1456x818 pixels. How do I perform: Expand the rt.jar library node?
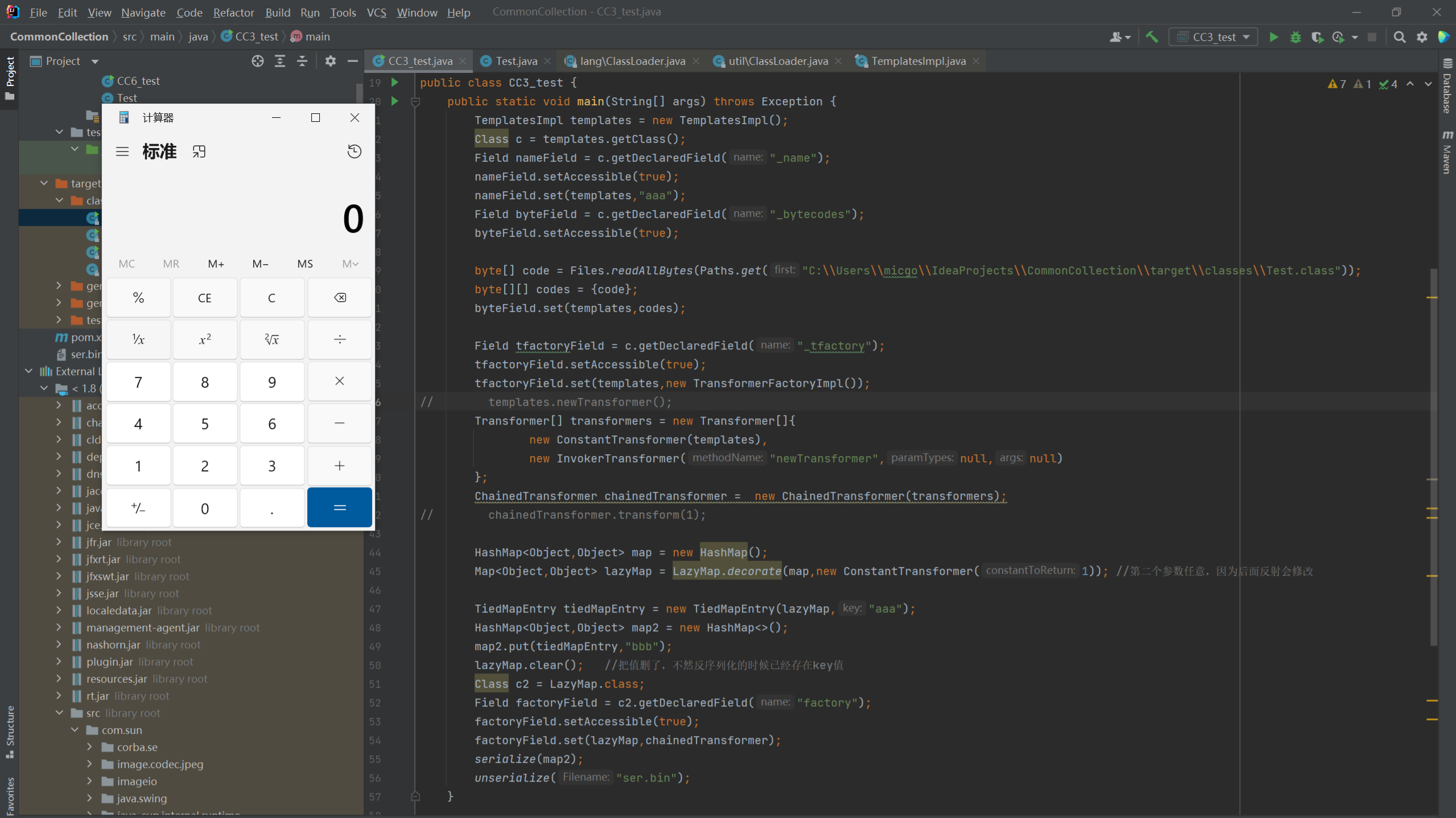[59, 696]
